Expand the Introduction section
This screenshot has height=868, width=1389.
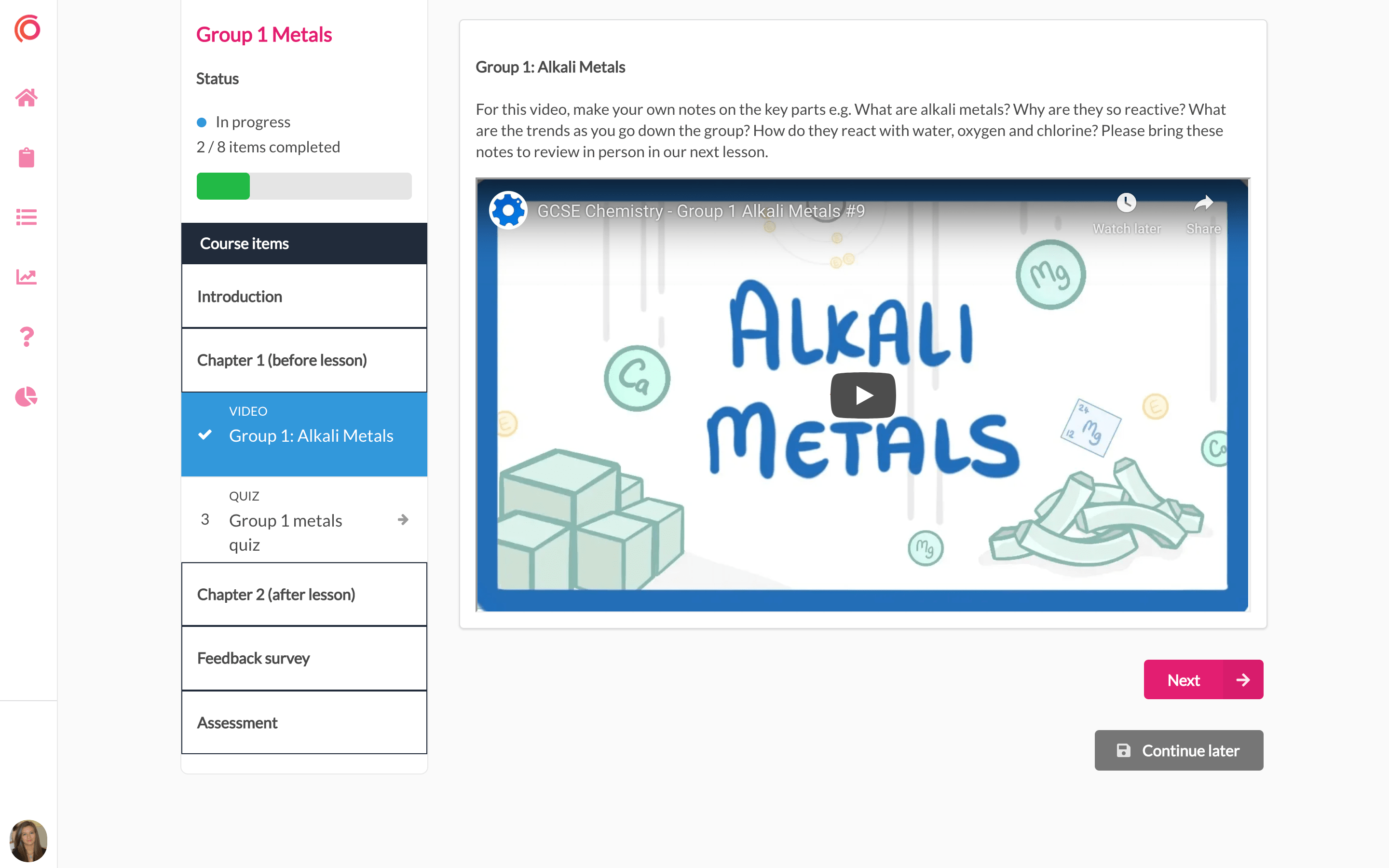coord(304,296)
